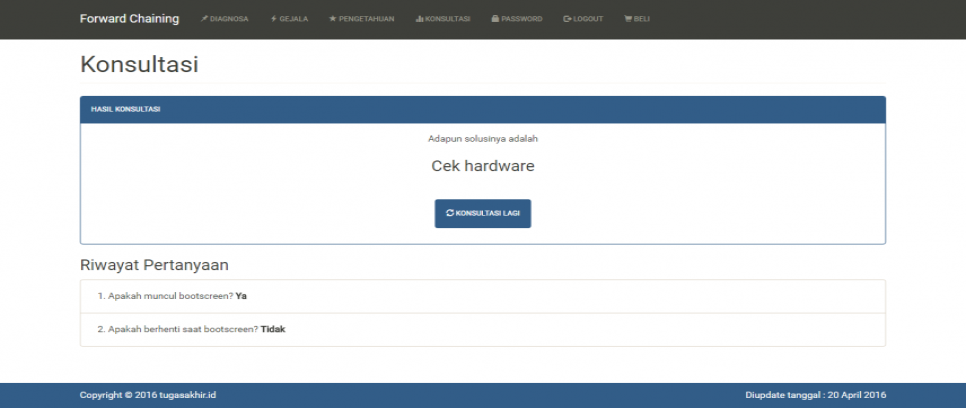Select row 'Apakah muncul bootscreen? Ya'

pos(483,296)
